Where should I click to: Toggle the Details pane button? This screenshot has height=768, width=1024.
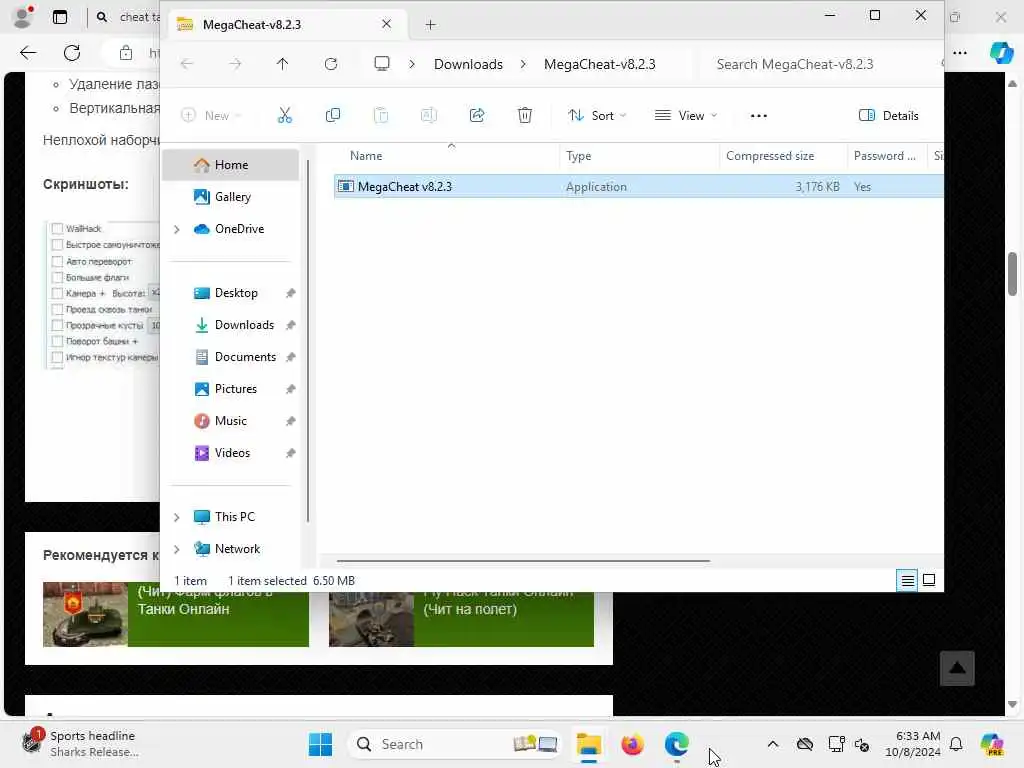point(889,116)
